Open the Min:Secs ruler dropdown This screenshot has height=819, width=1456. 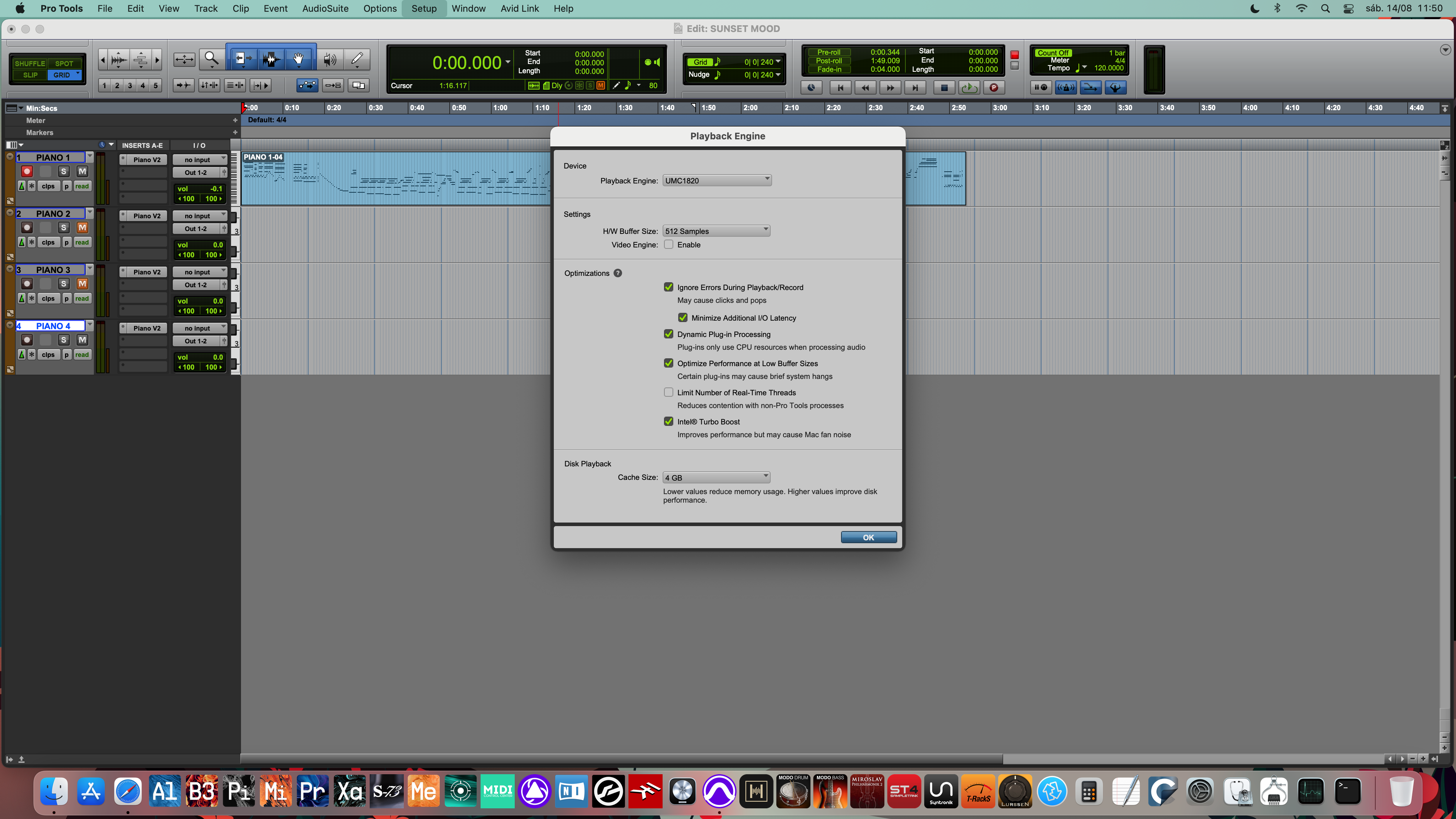(21, 108)
